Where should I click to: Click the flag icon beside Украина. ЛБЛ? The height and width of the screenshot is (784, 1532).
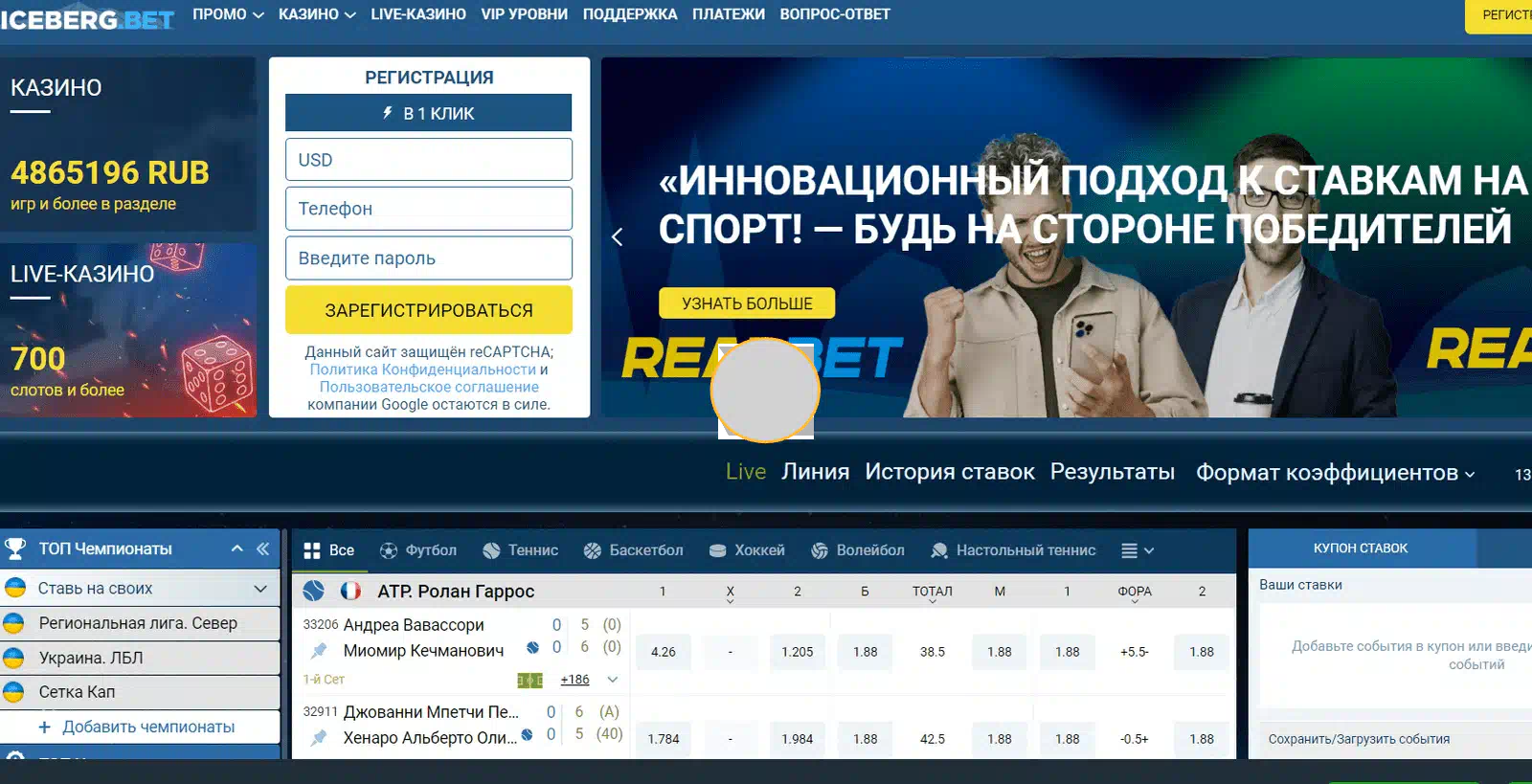[14, 658]
